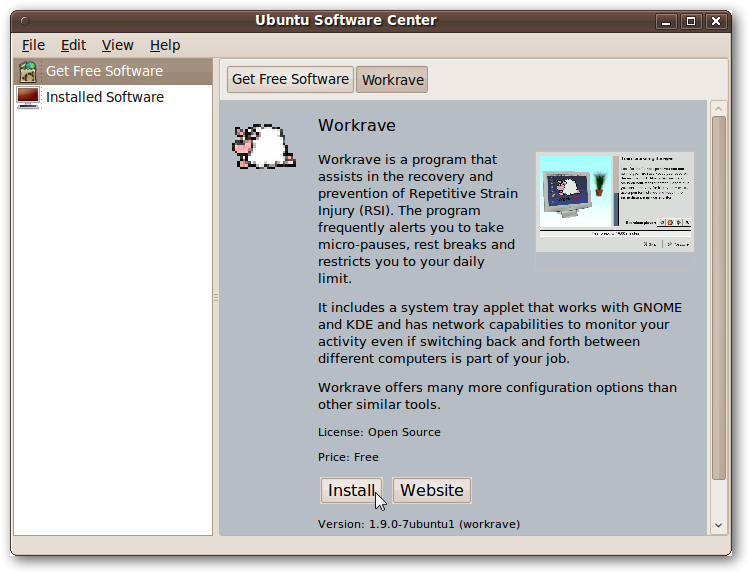Install the Workrave application
The image size is (750, 574).
pos(352,490)
